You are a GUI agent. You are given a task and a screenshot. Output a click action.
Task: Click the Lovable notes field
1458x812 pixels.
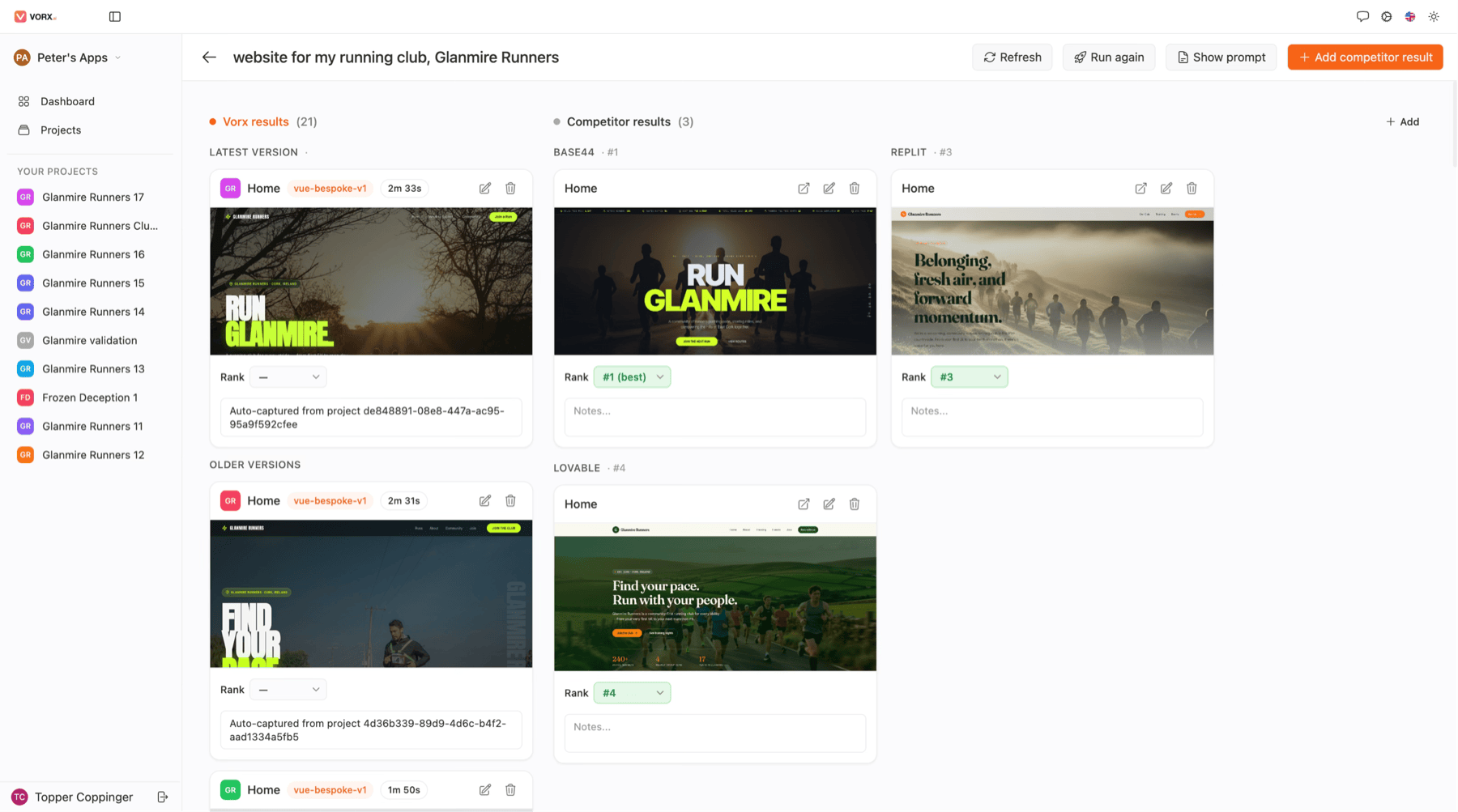[x=714, y=733]
